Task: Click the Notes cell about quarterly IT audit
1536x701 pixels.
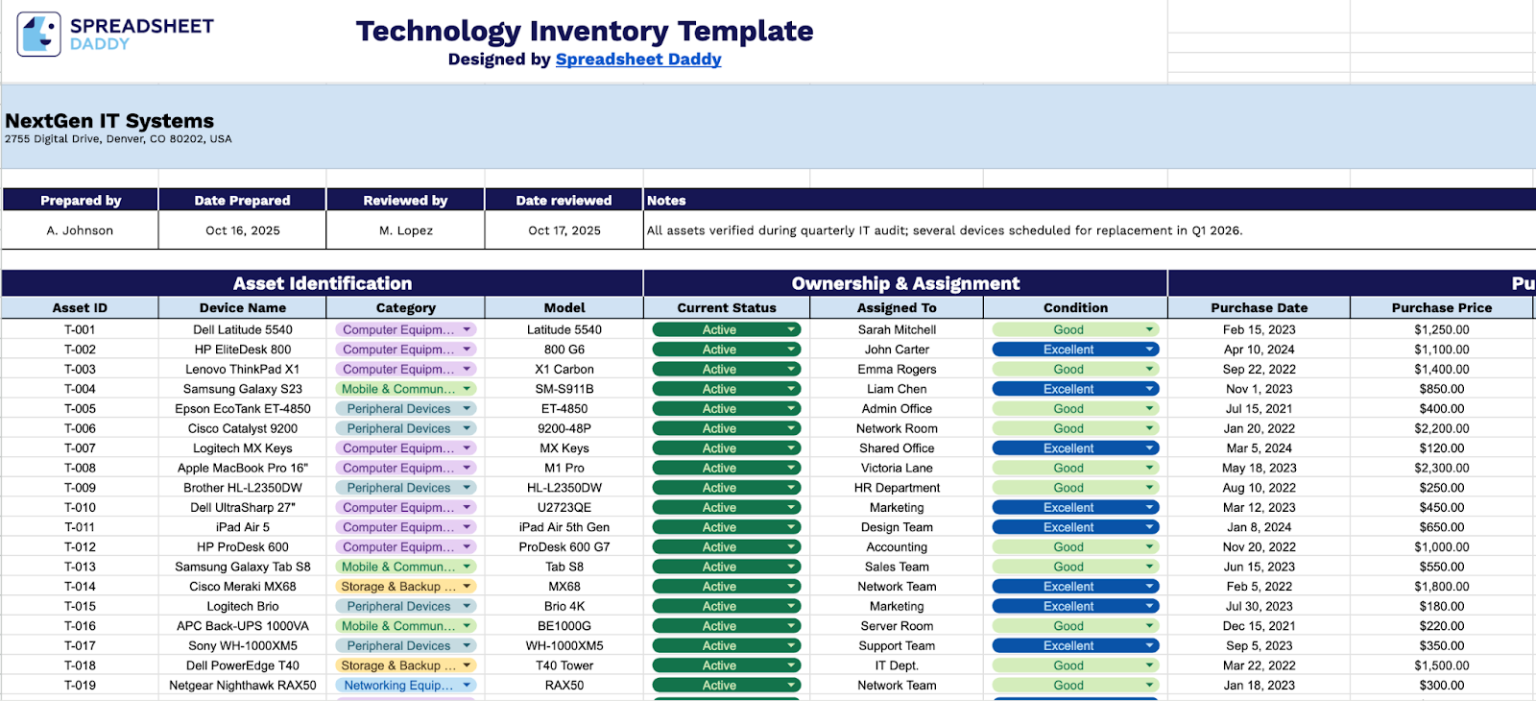Action: 1090,230
